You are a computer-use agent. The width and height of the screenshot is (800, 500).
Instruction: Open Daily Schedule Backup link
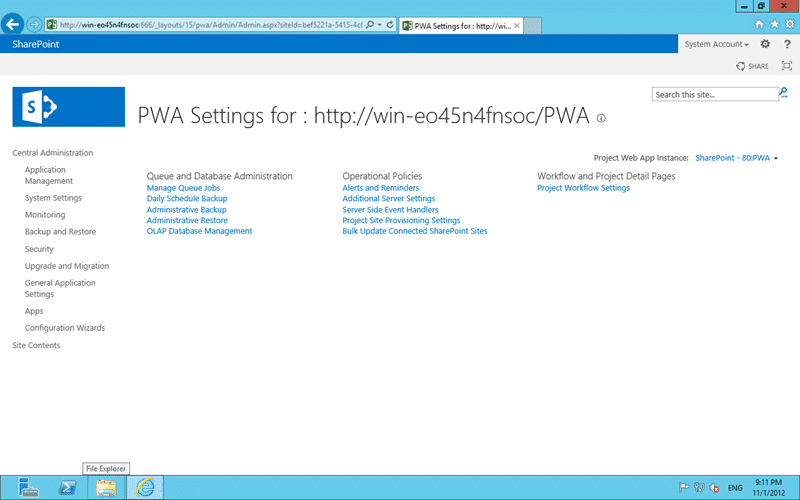pyautogui.click(x=187, y=198)
